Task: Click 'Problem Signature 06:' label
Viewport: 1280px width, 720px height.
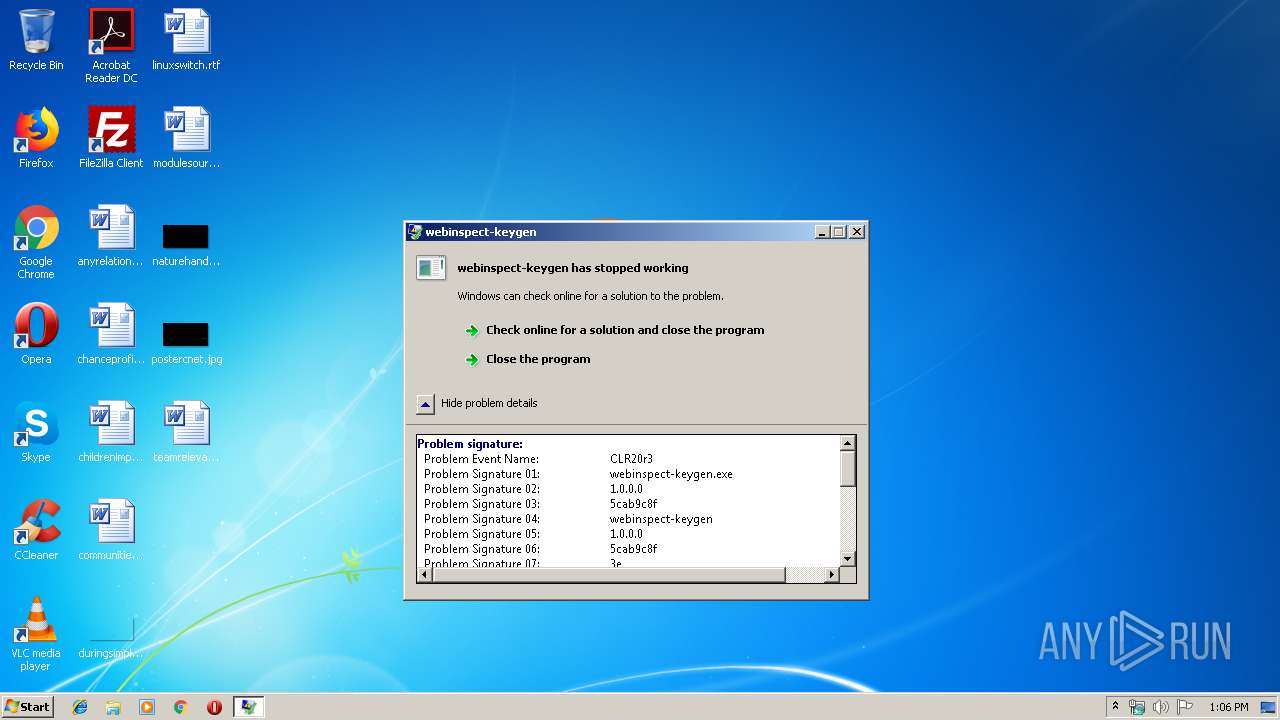Action: (x=482, y=549)
